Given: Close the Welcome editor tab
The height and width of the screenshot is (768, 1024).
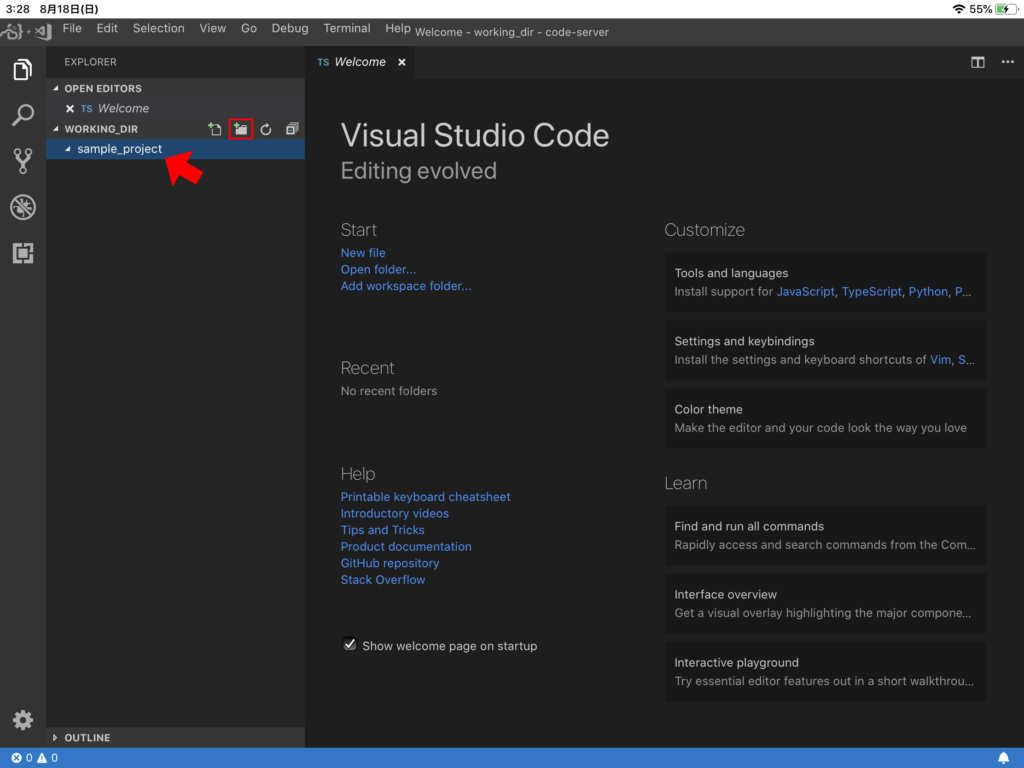Looking at the screenshot, I should click(402, 62).
